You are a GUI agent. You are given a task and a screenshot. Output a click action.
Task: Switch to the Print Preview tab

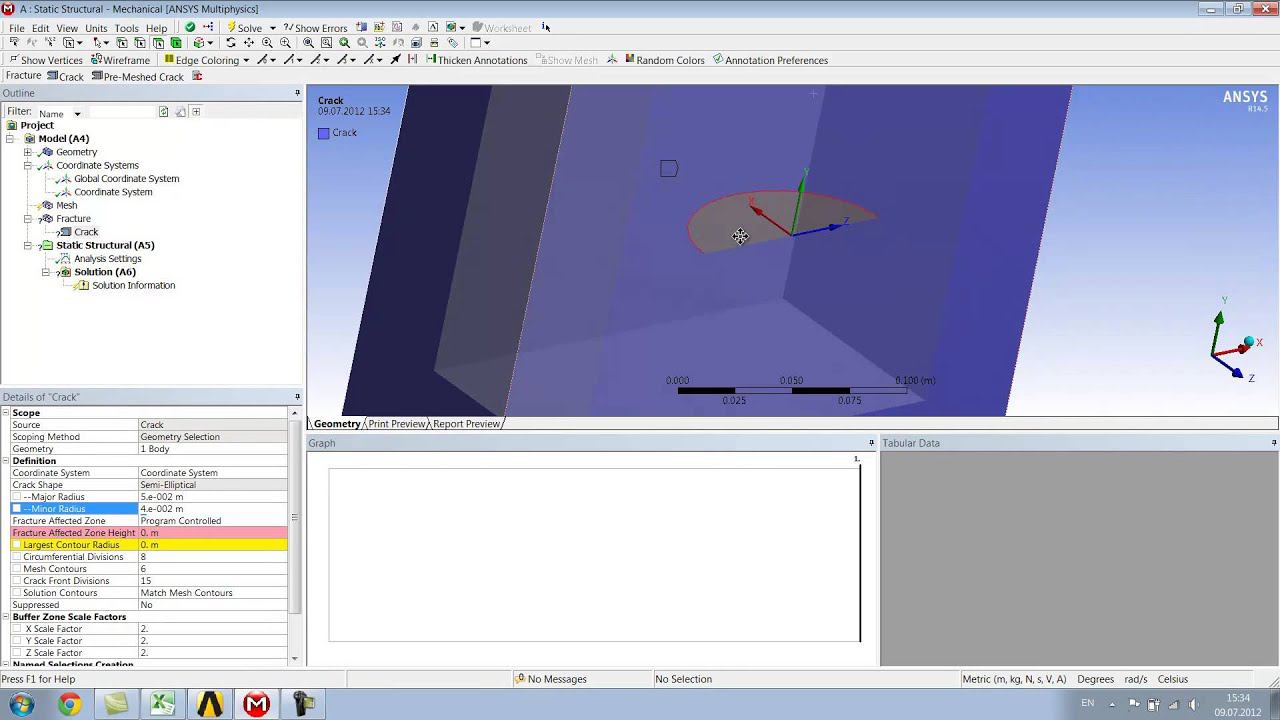(x=396, y=424)
